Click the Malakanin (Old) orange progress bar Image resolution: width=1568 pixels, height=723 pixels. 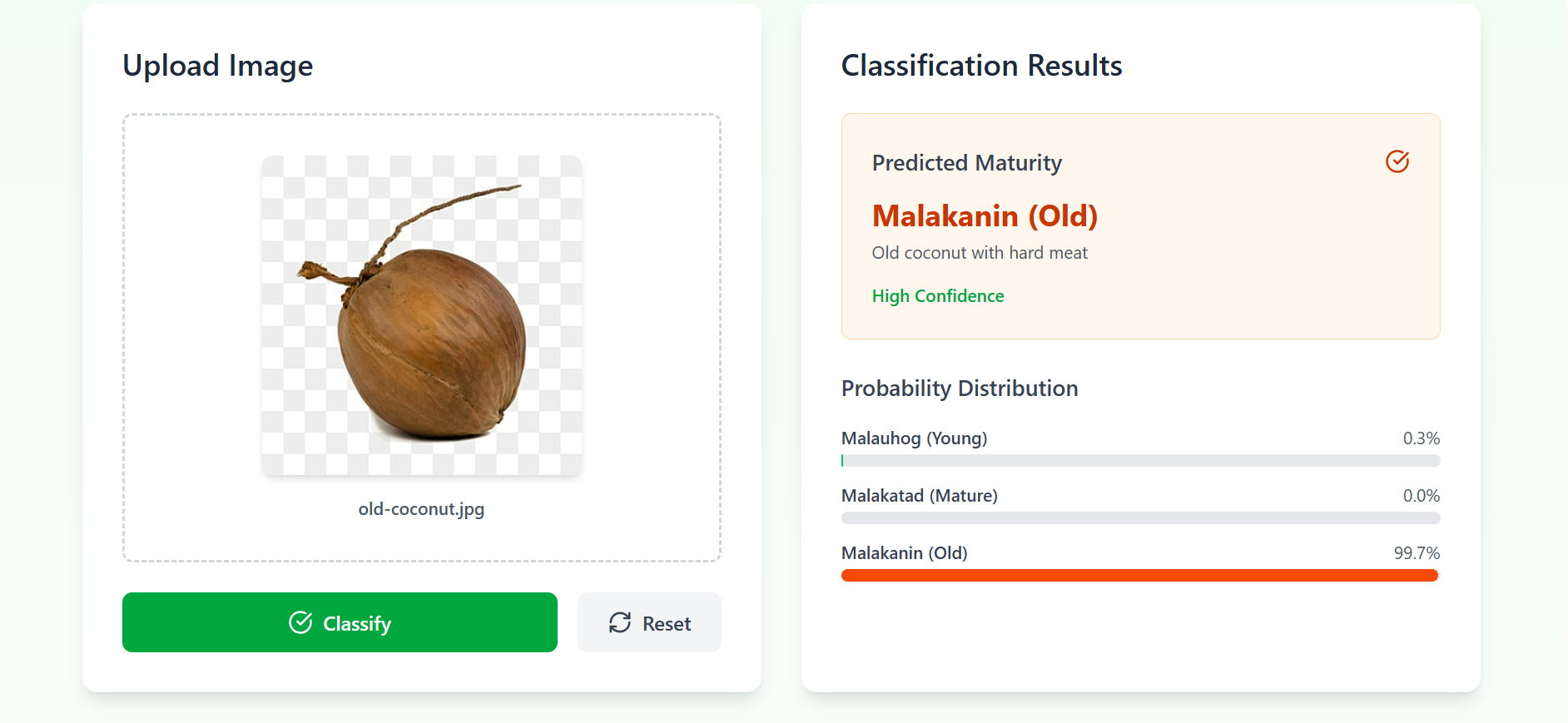[1139, 575]
